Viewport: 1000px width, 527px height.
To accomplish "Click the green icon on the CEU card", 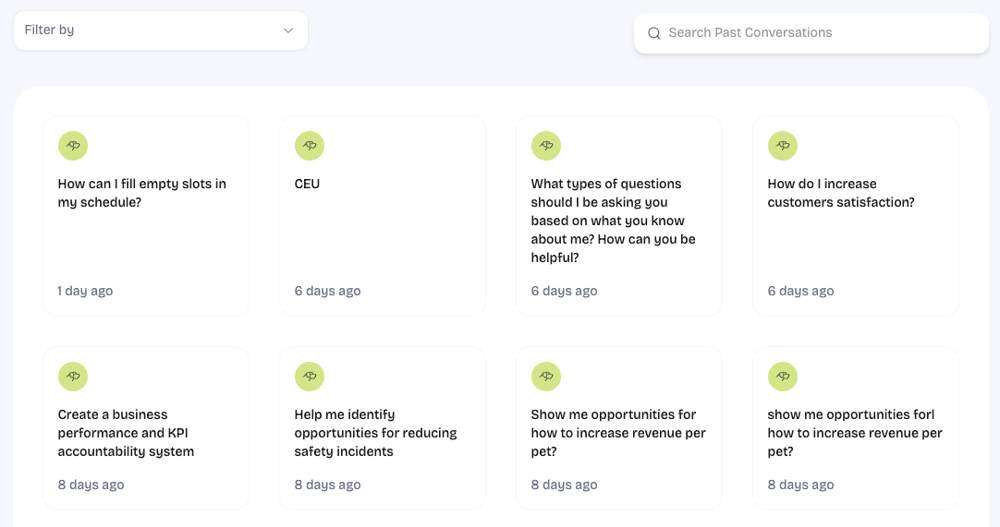I will point(309,146).
